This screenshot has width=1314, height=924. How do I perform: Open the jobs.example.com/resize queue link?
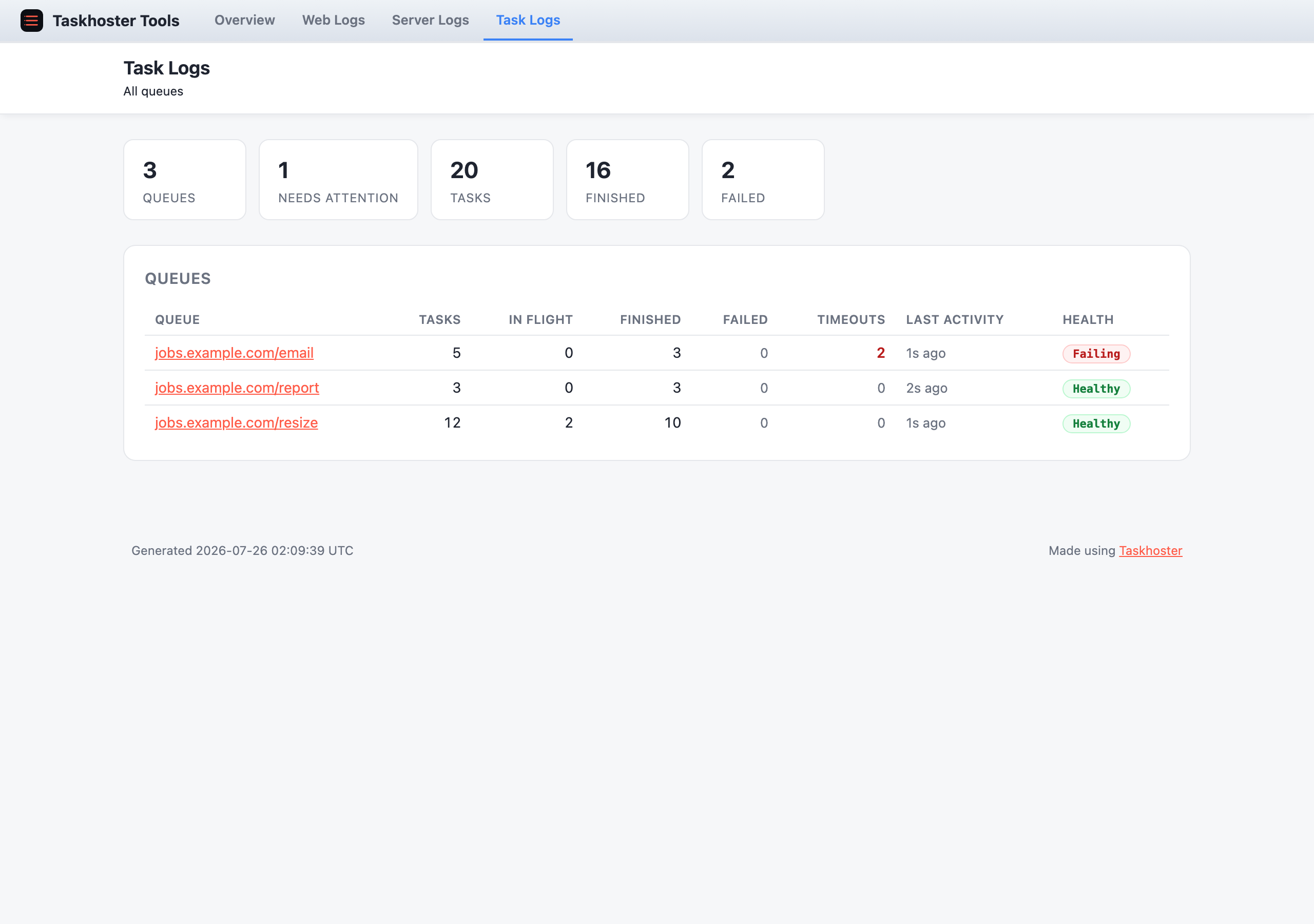pyautogui.click(x=236, y=422)
